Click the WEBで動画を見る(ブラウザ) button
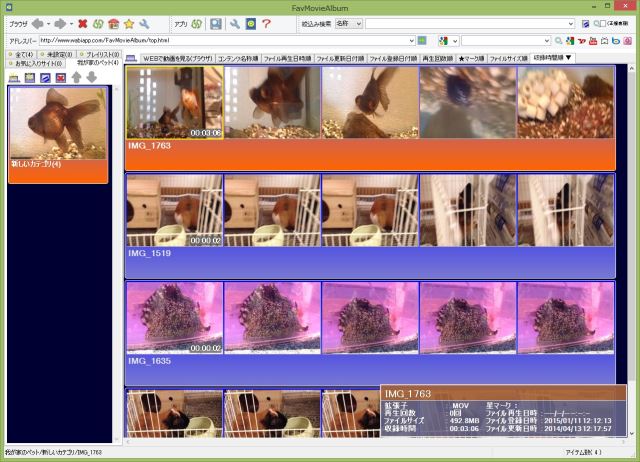640x462 pixels. click(178, 59)
